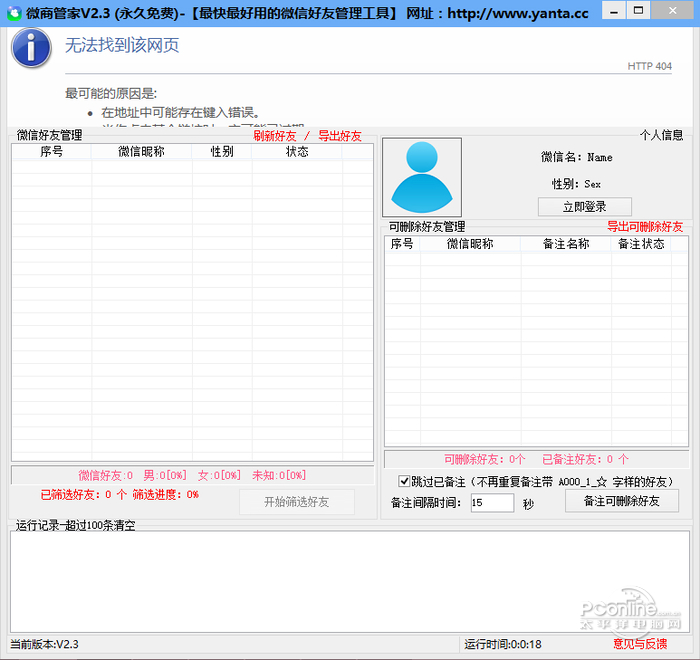Image resolution: width=700 pixels, height=660 pixels.
Task: Click the 开始筛选好友 button
Action: coord(297,502)
